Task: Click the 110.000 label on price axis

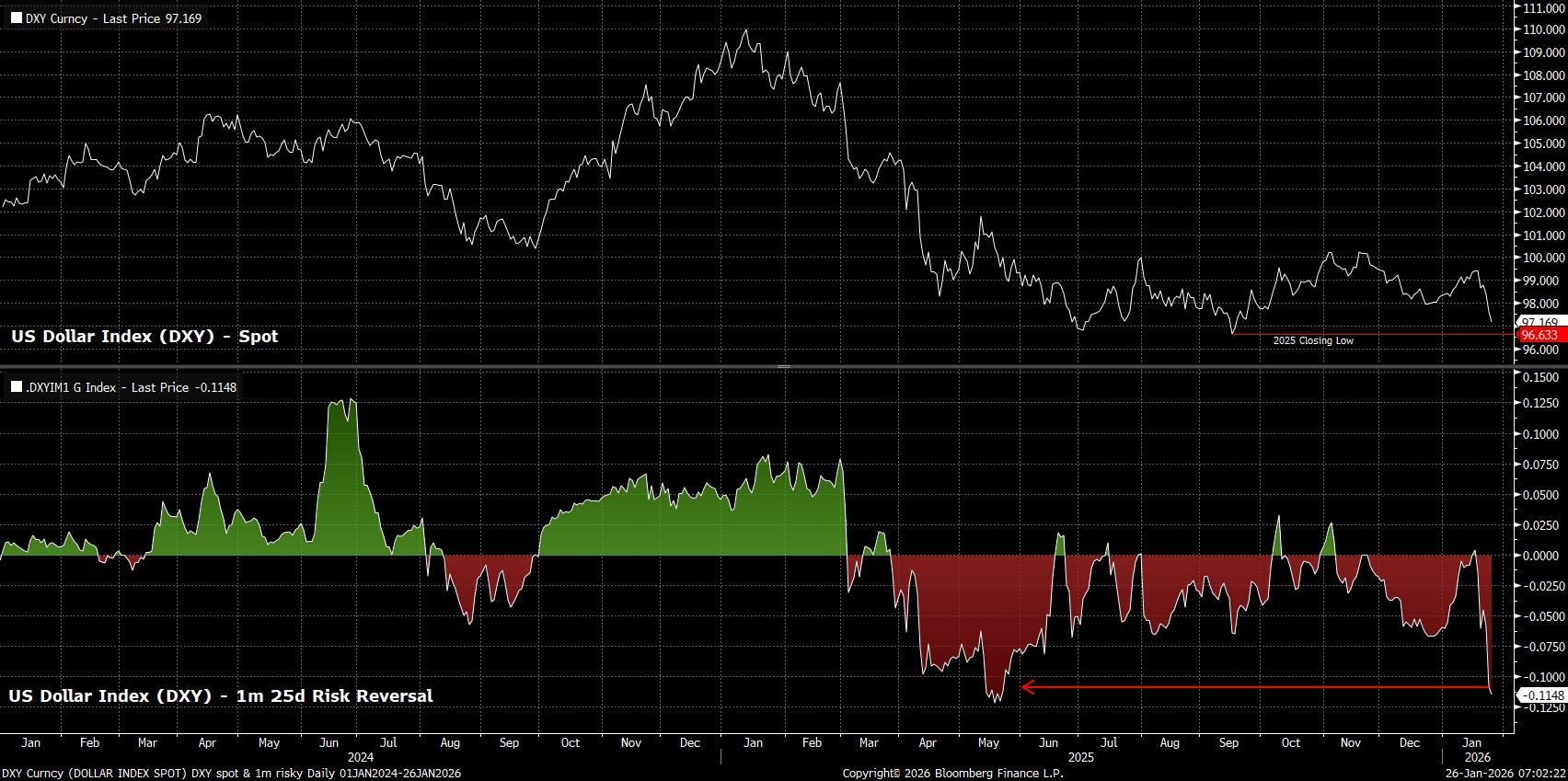Action: point(1543,29)
